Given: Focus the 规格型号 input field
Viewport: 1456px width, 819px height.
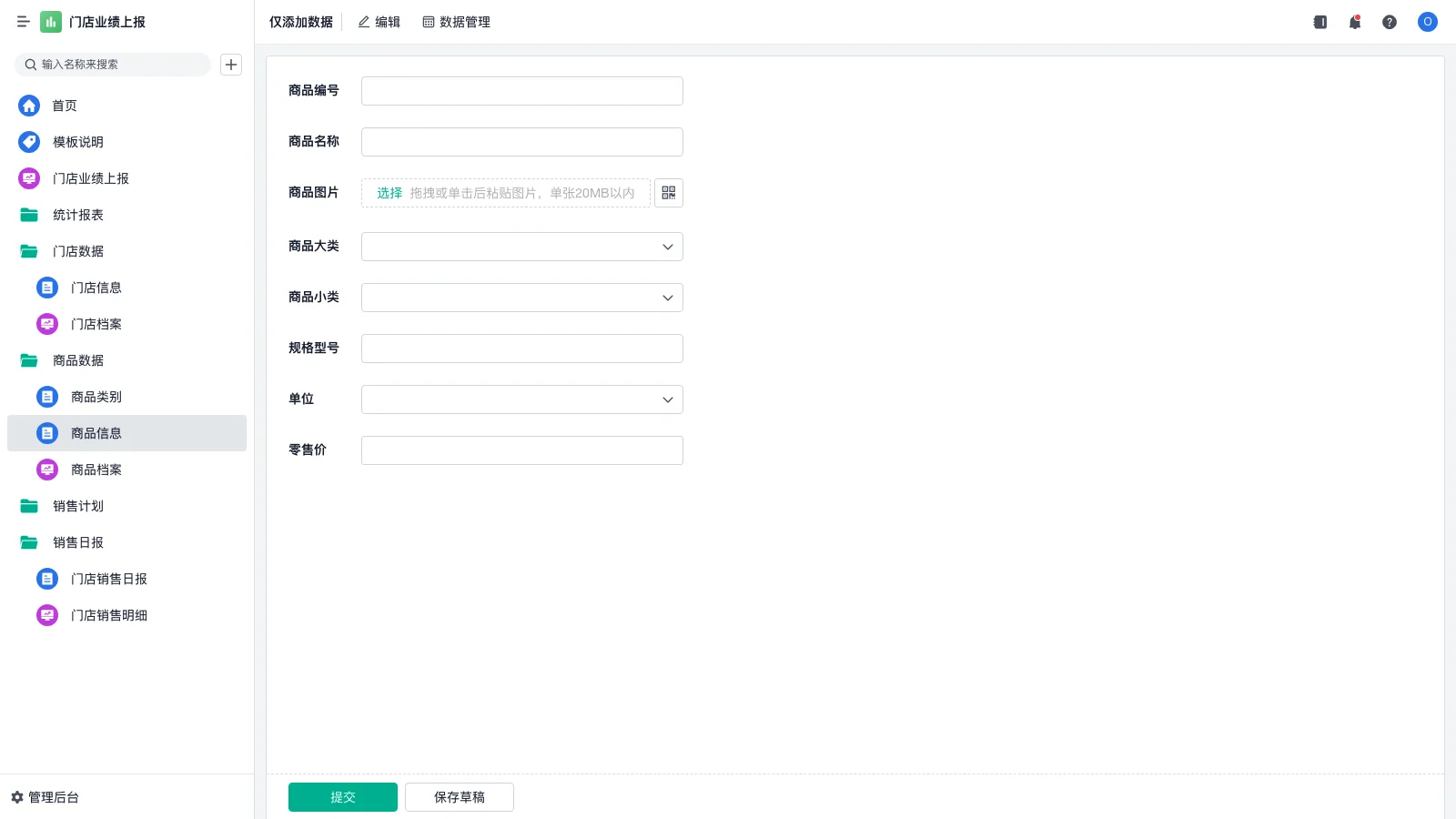Looking at the screenshot, I should pyautogui.click(x=522, y=349).
